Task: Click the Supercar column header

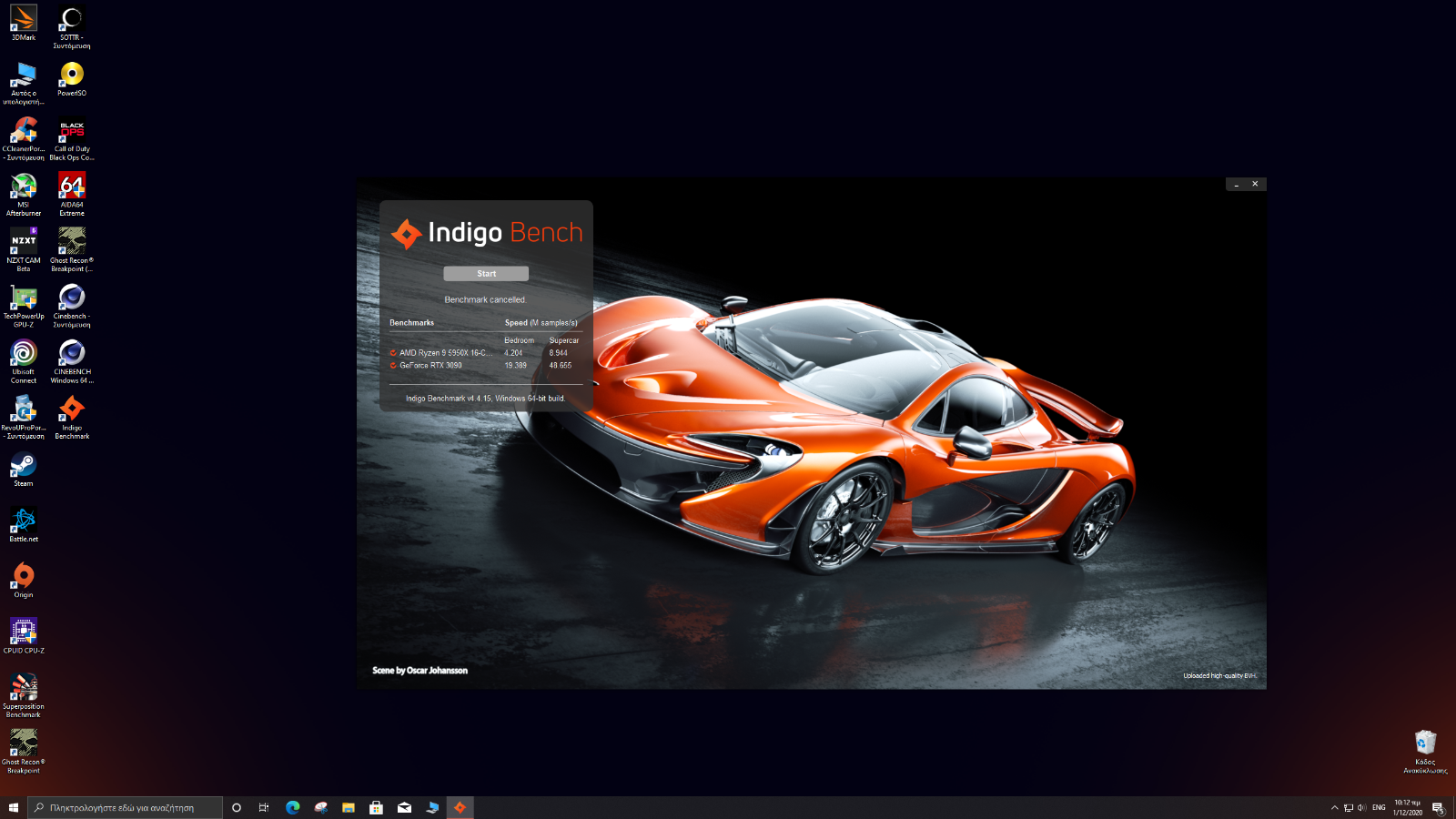Action: tap(564, 340)
